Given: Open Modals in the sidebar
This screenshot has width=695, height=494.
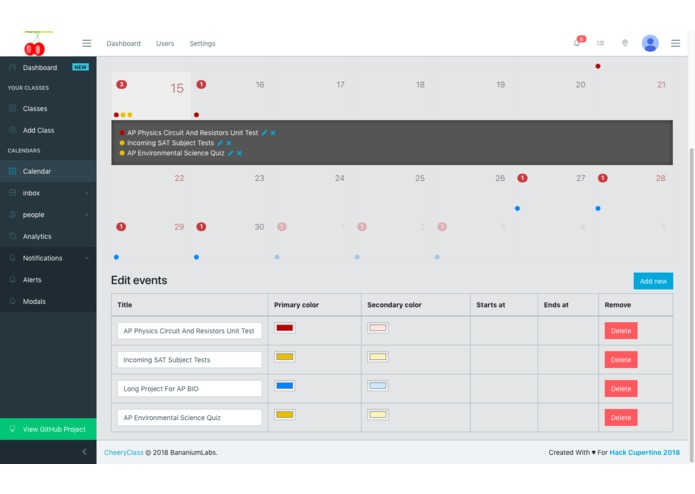Looking at the screenshot, I should tap(48, 301).
